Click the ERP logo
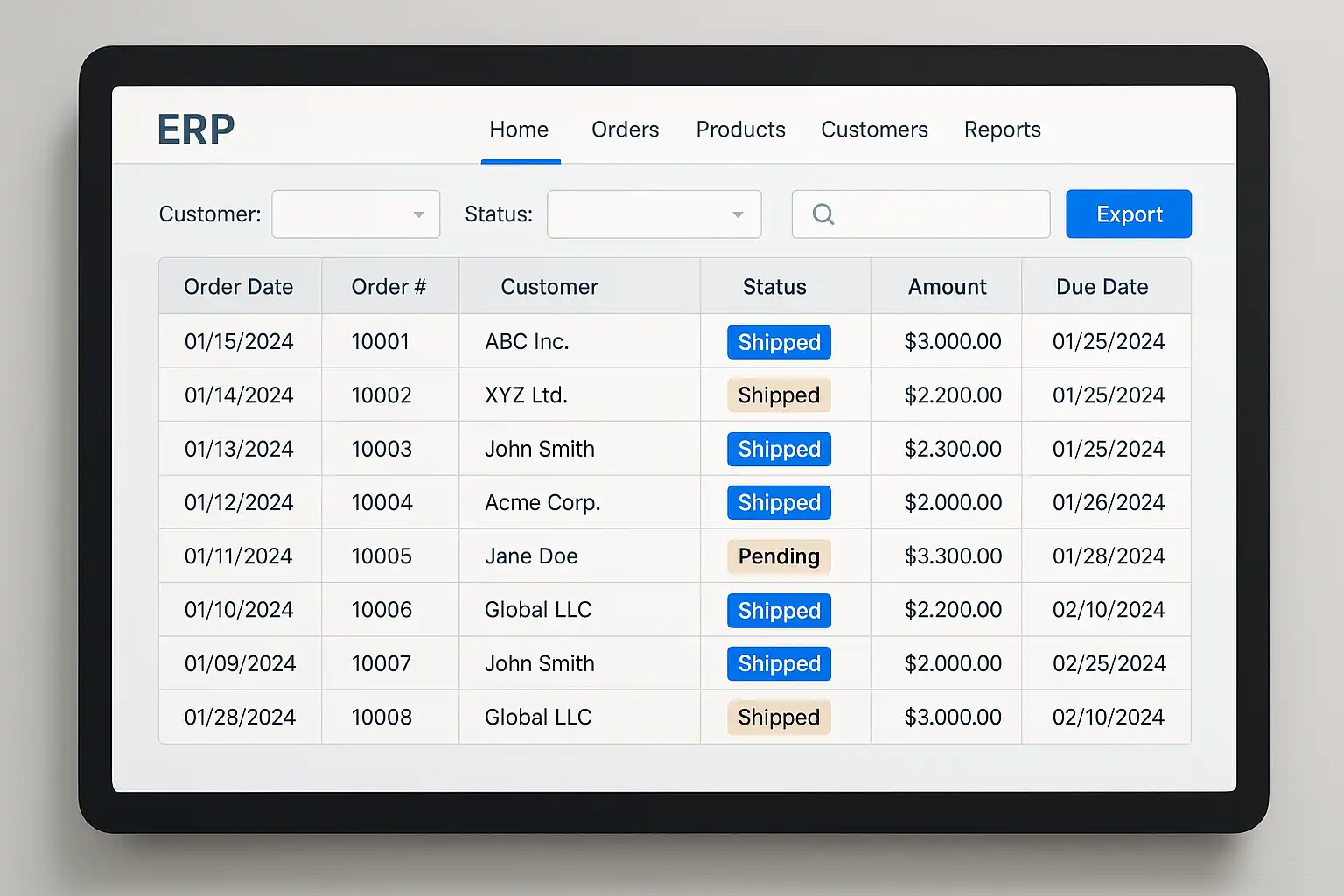This screenshot has height=896, width=1344. pyautogui.click(x=196, y=129)
